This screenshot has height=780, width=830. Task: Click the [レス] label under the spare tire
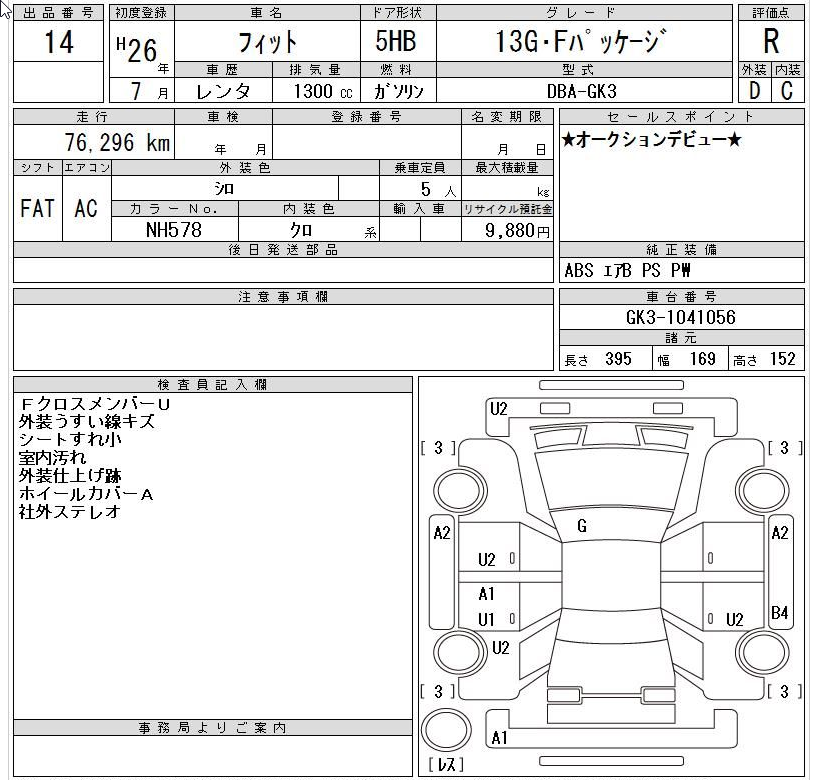[444, 765]
